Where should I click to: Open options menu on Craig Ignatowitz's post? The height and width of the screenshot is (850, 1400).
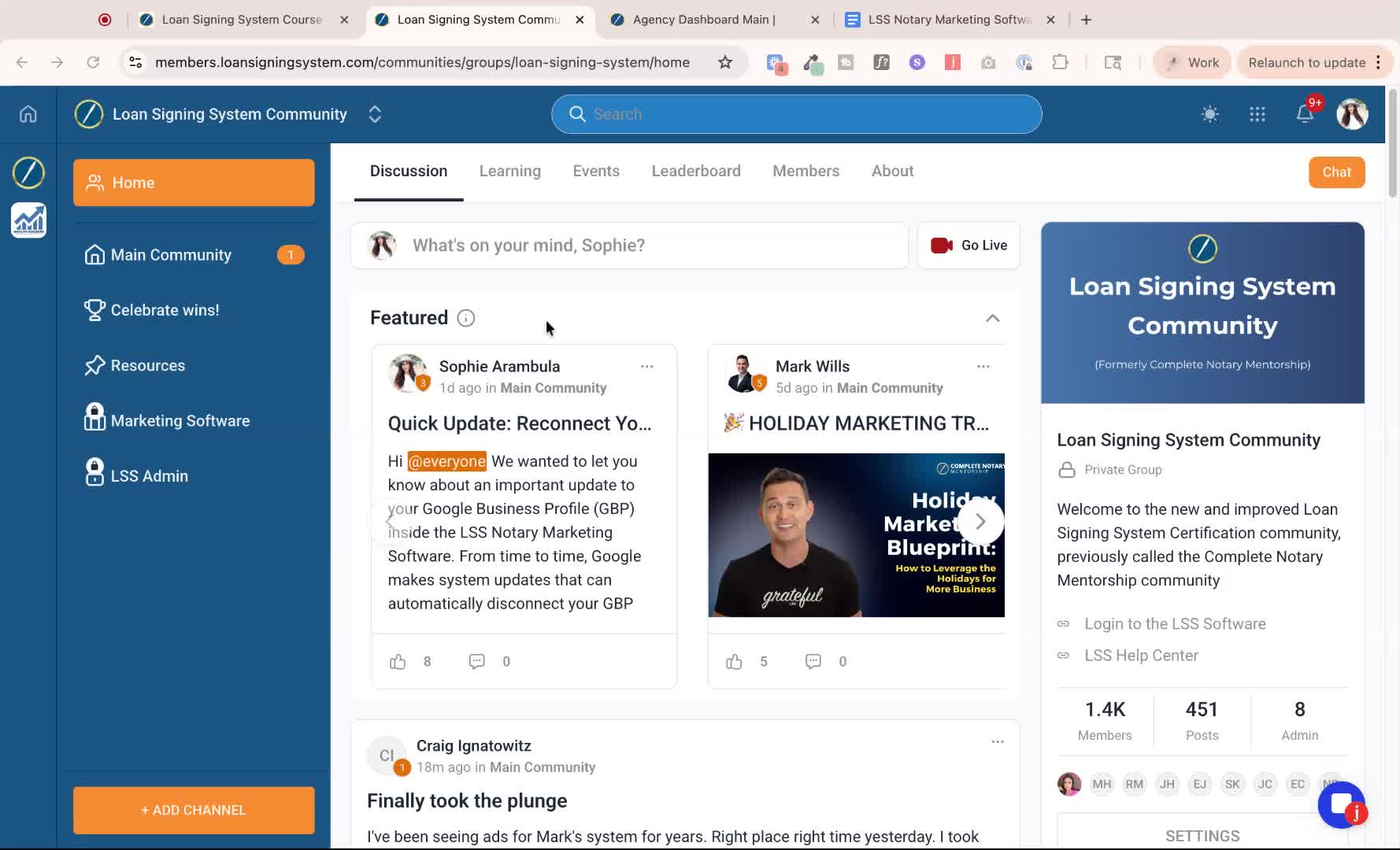998,742
